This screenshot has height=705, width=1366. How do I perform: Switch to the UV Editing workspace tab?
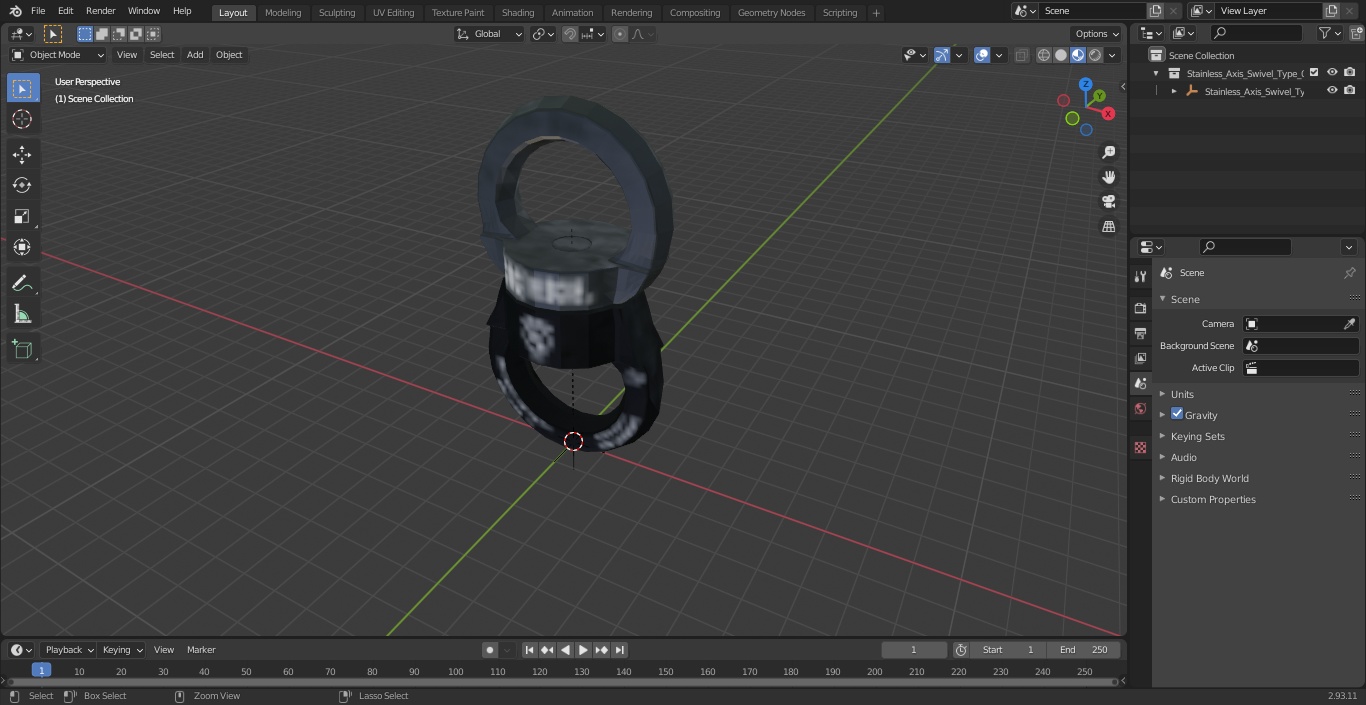pyautogui.click(x=393, y=13)
